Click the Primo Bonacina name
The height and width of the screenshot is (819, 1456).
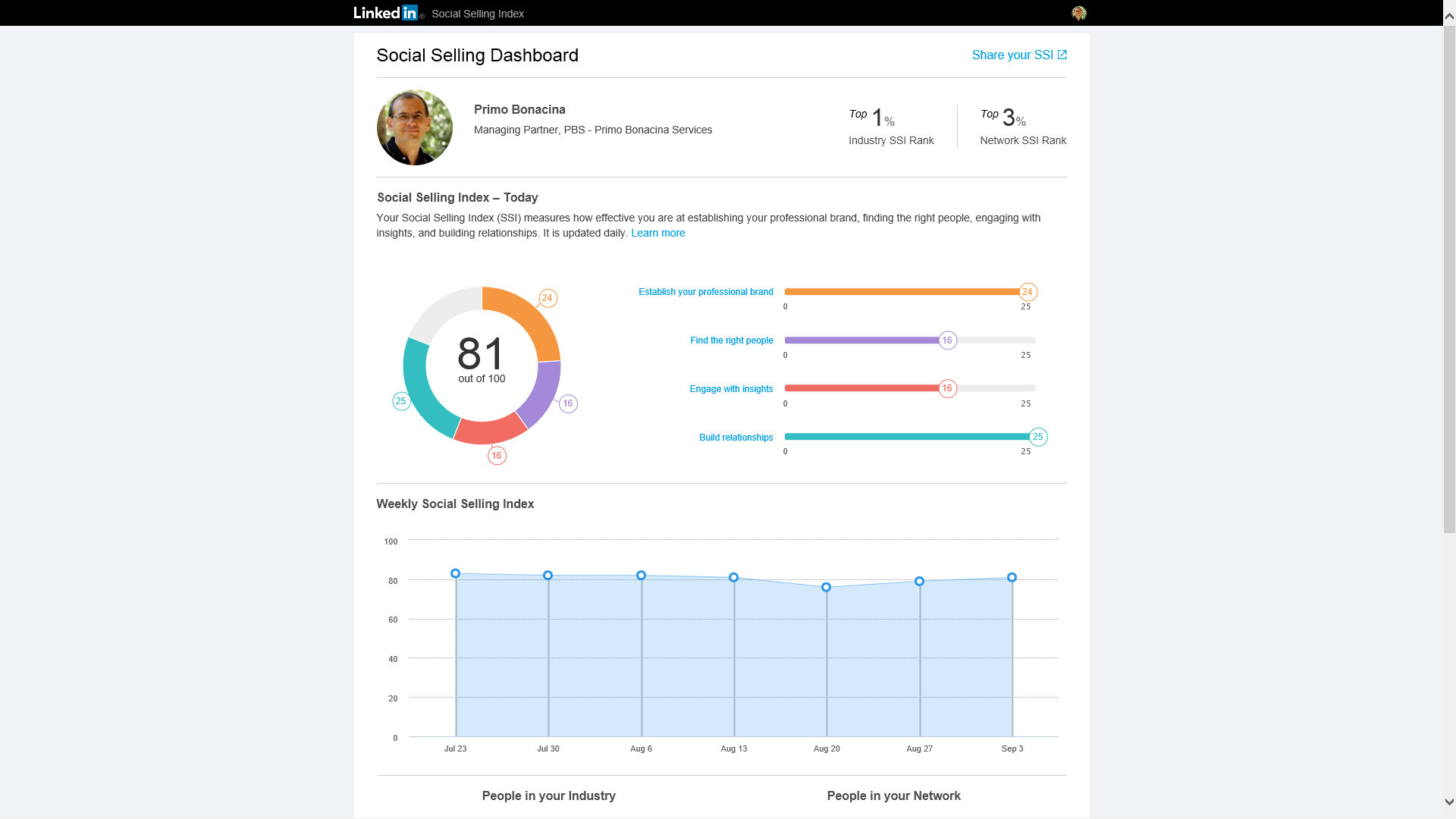(x=519, y=109)
